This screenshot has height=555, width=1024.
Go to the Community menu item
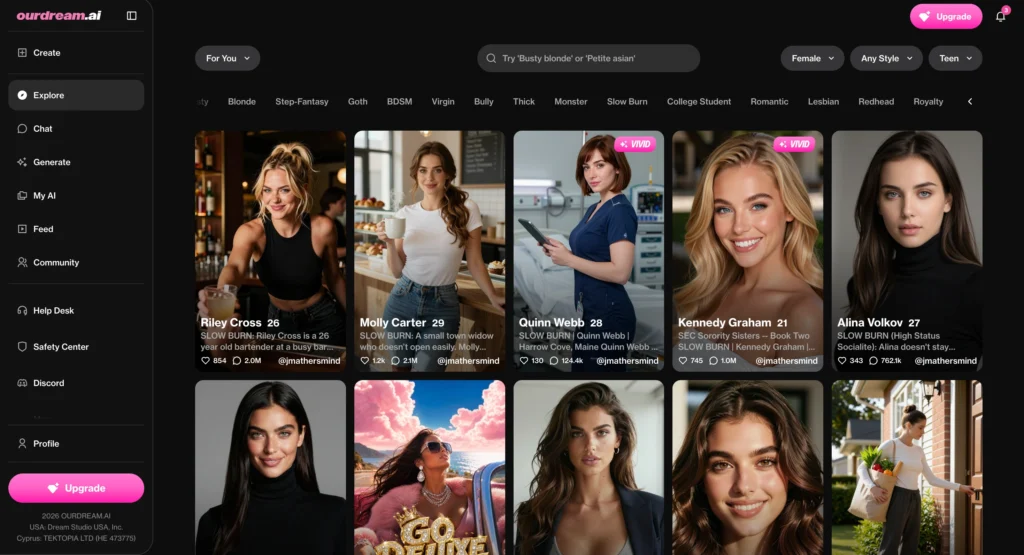tap(76, 262)
